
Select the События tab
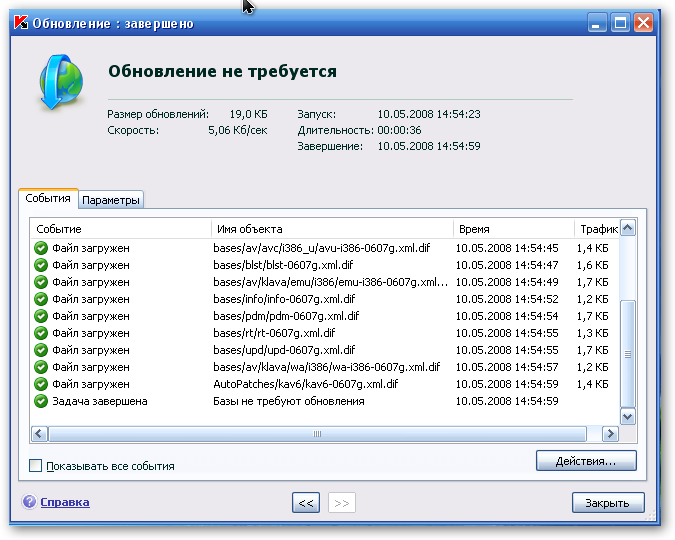pos(48,199)
